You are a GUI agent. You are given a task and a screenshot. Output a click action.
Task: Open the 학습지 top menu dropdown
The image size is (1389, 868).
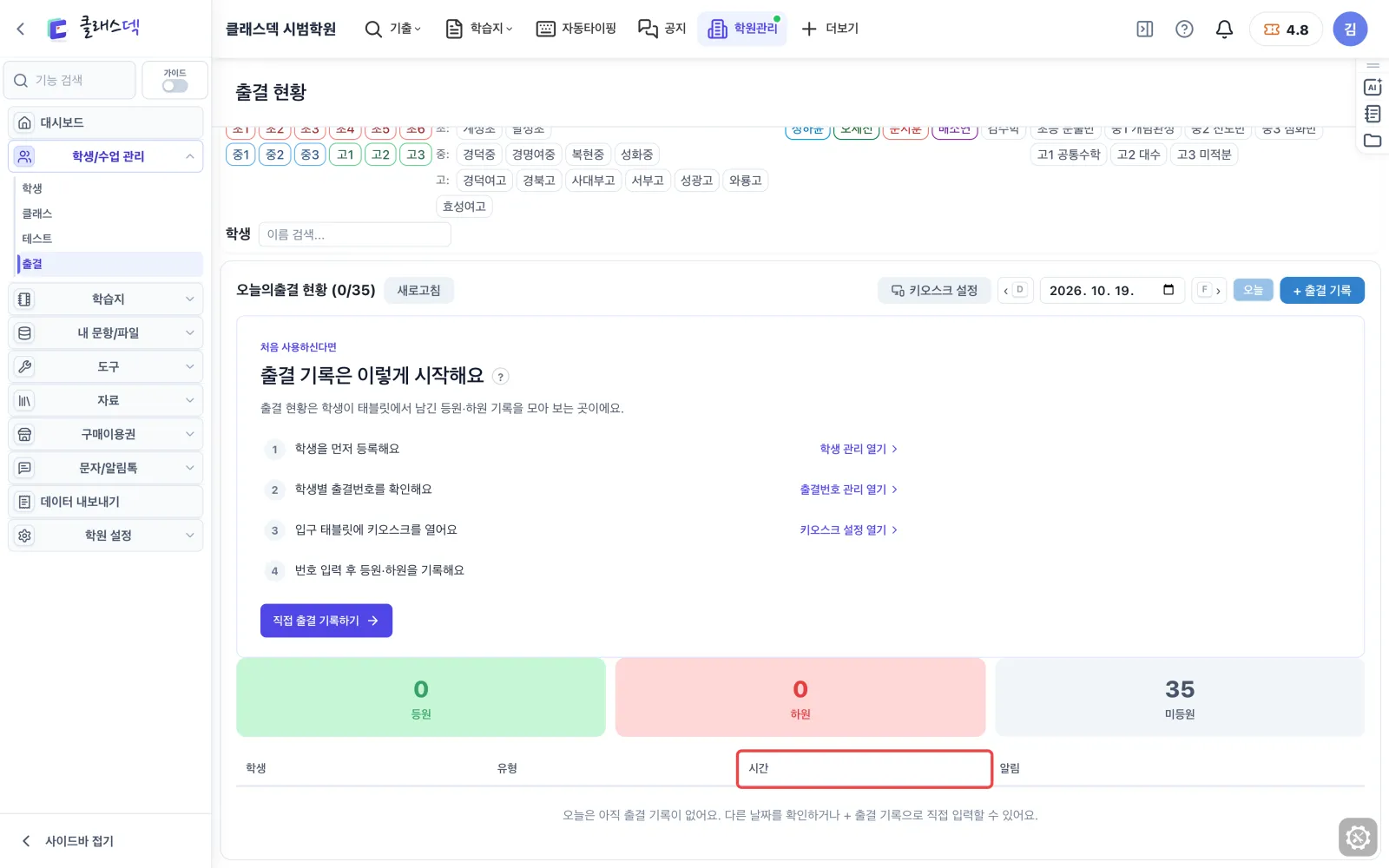479,29
